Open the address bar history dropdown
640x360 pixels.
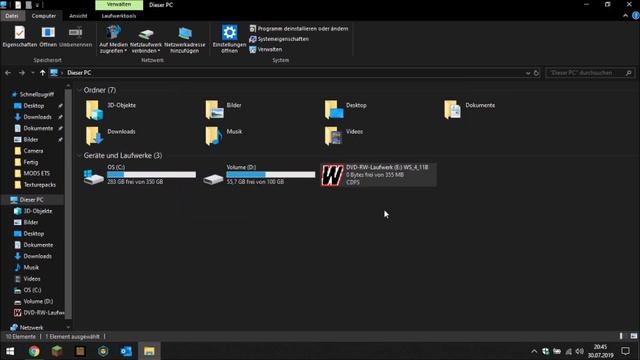pyautogui.click(x=528, y=73)
